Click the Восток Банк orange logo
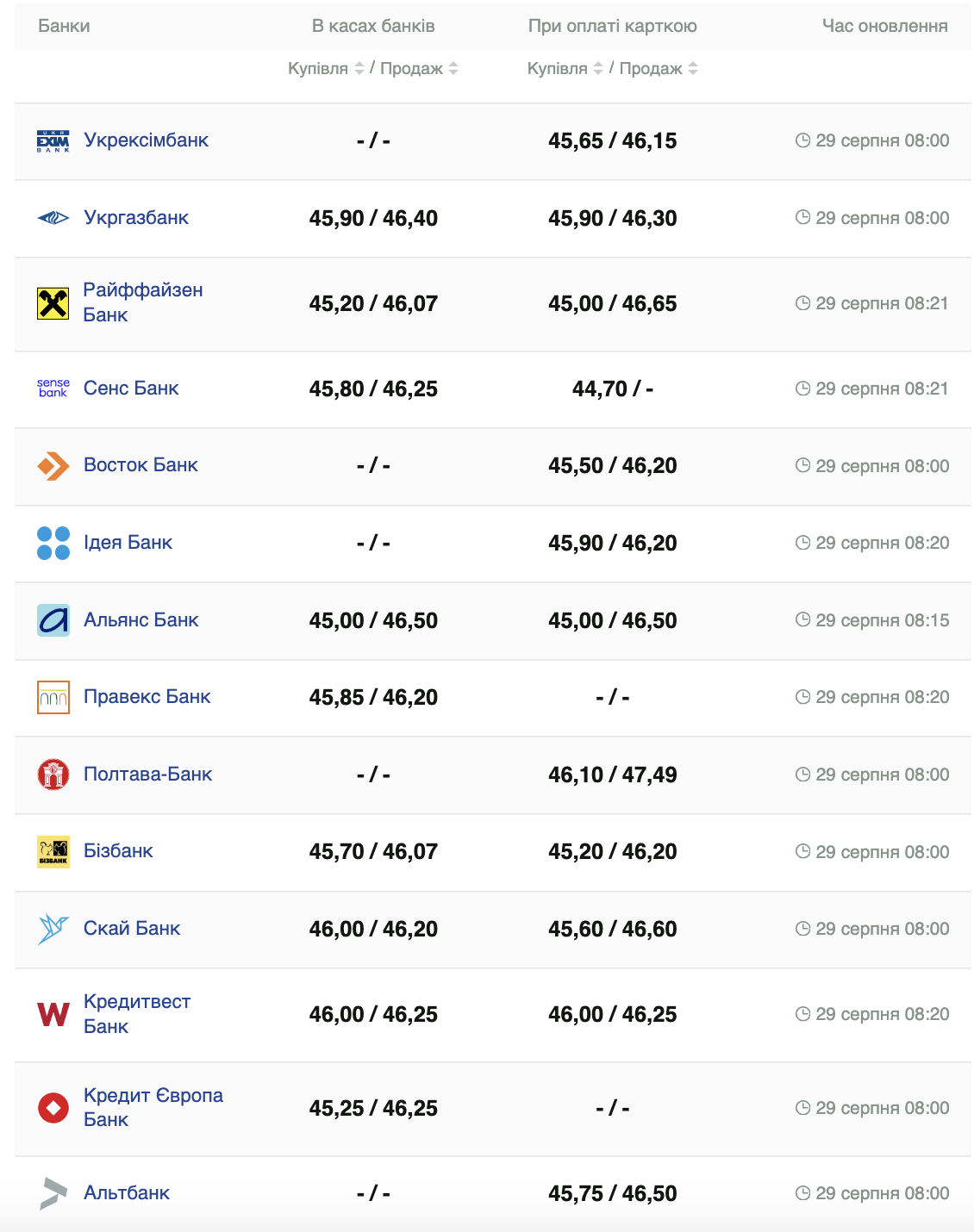The image size is (974, 1232). coord(53,466)
